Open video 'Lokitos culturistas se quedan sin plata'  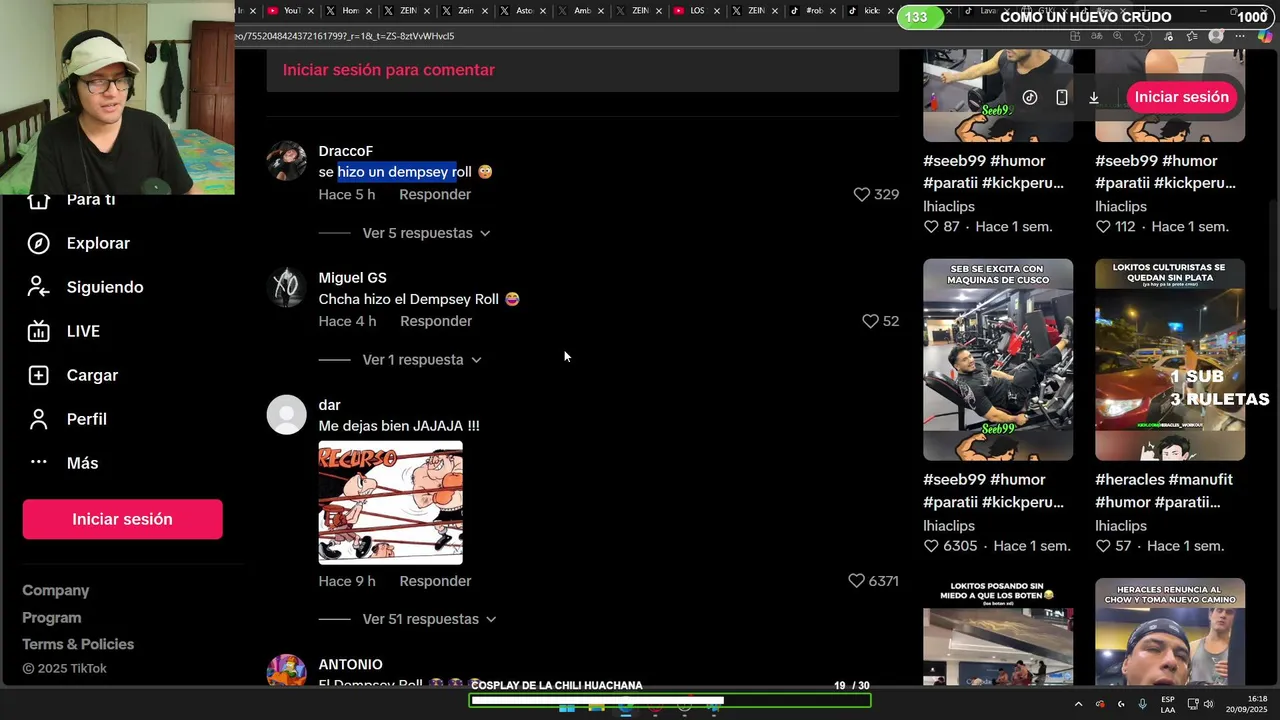tap(1170, 360)
